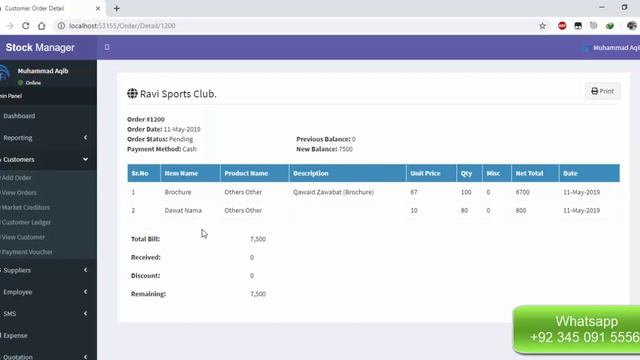
Task: Click the site info icon in address bar
Action: tap(61, 26)
